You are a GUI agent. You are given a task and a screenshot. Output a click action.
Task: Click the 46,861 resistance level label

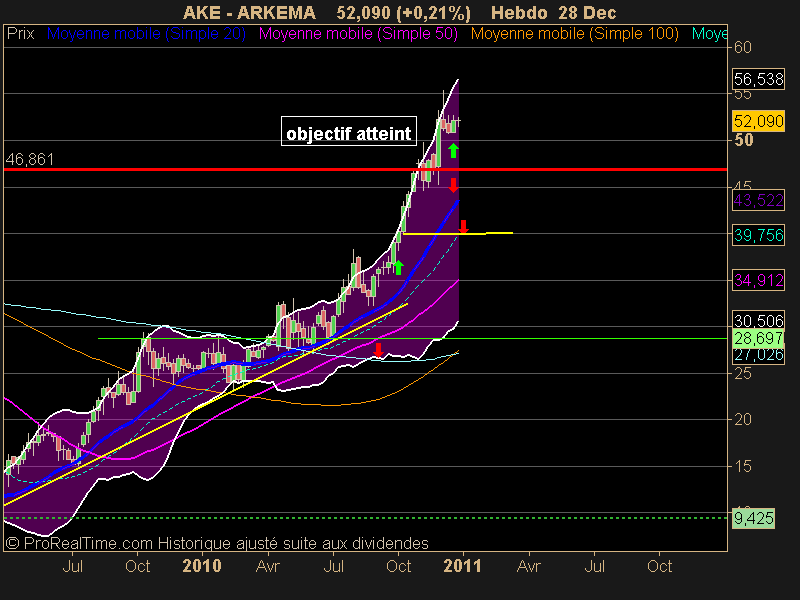(x=30, y=159)
